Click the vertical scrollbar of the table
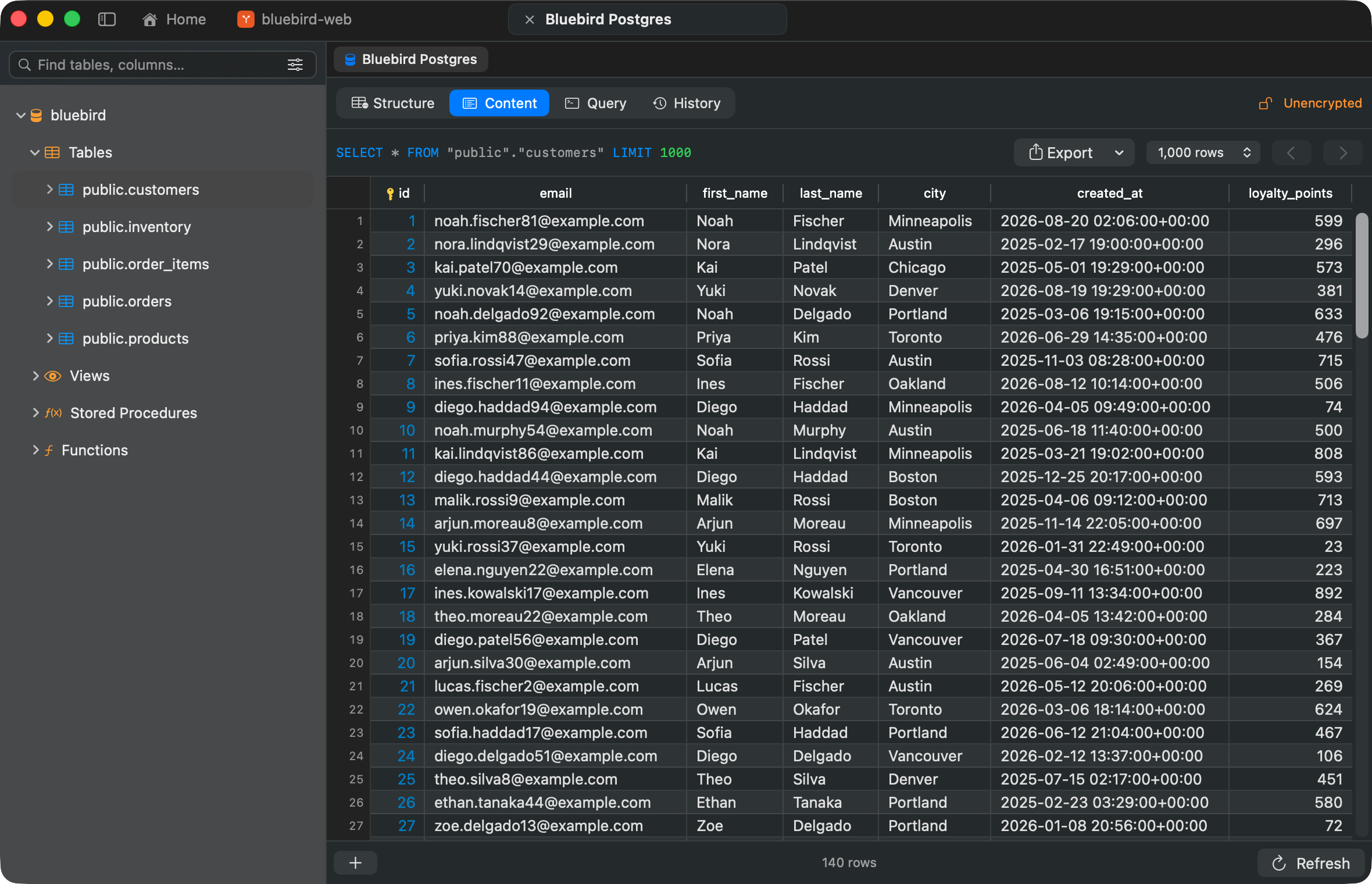The height and width of the screenshot is (884, 1372). (x=1362, y=275)
